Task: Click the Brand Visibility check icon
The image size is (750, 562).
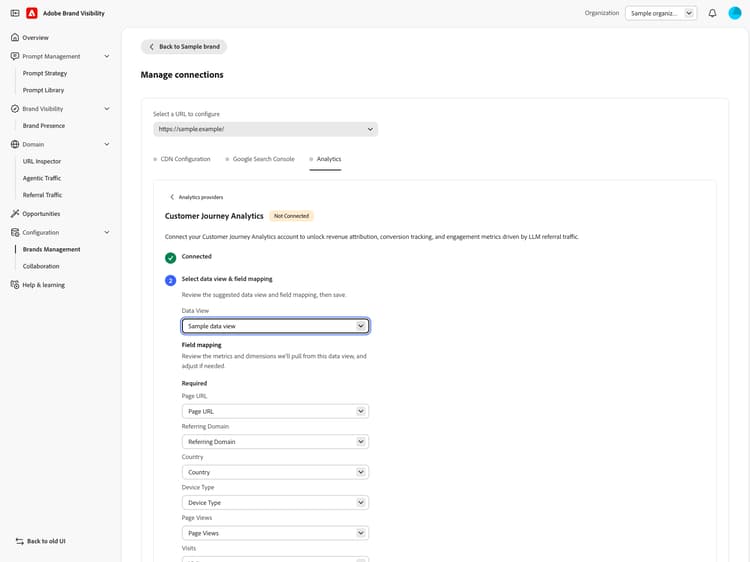Action: [15, 109]
